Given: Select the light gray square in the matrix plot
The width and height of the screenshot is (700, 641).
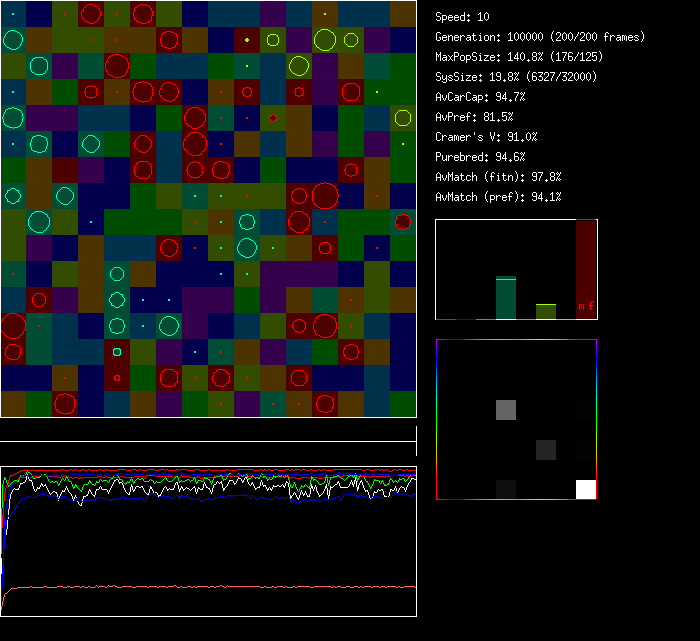Looking at the screenshot, I should pos(506,409).
